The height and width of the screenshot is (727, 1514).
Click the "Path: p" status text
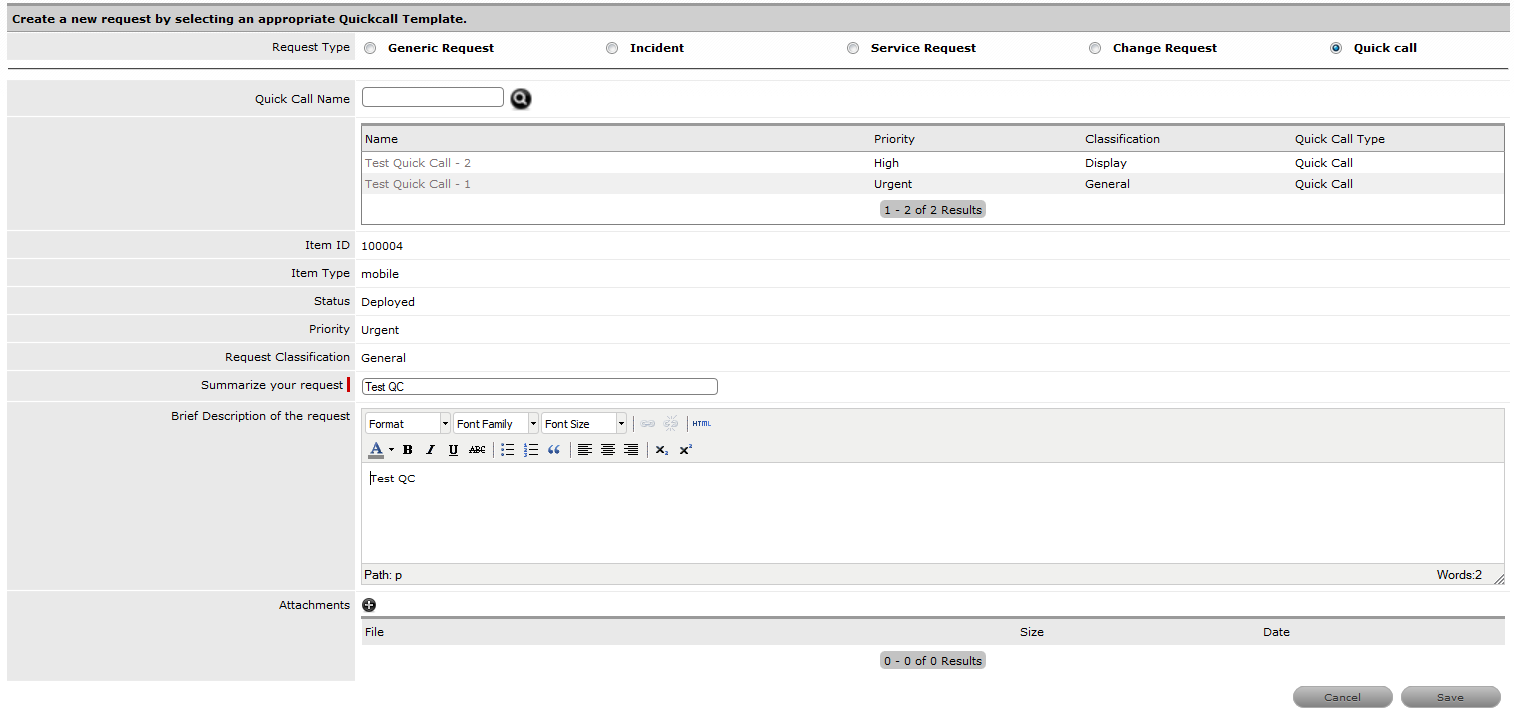point(383,576)
